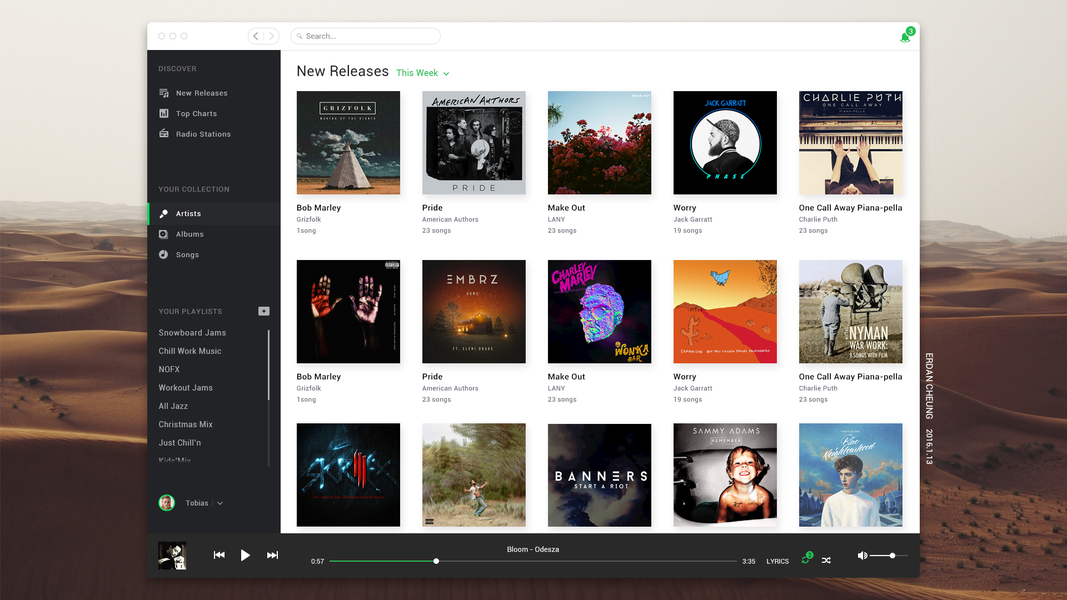Viewport: 1067px width, 600px height.
Task: Open the This Week dropdown
Action: (x=423, y=73)
